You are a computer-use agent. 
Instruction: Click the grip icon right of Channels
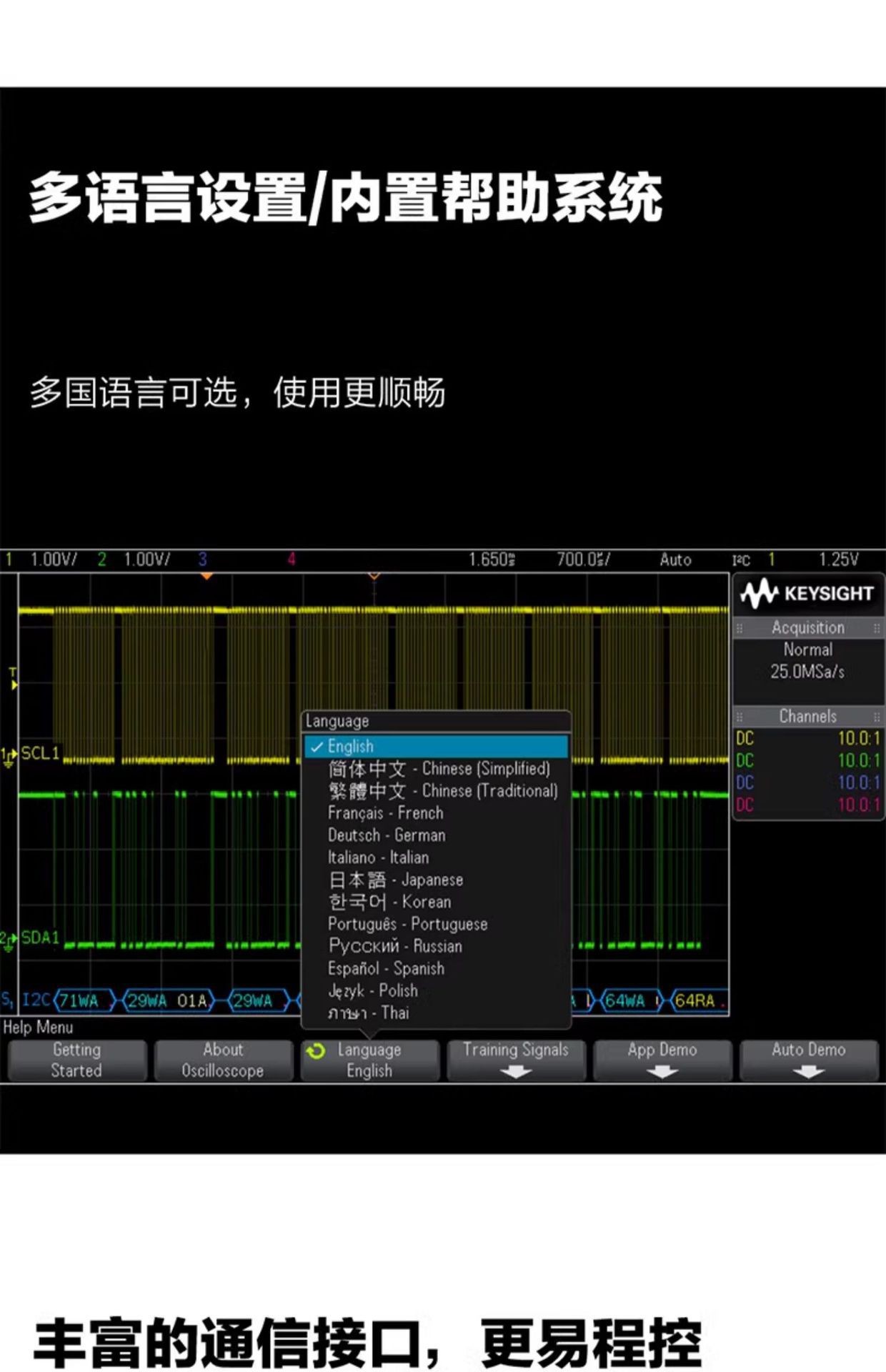tap(876, 717)
